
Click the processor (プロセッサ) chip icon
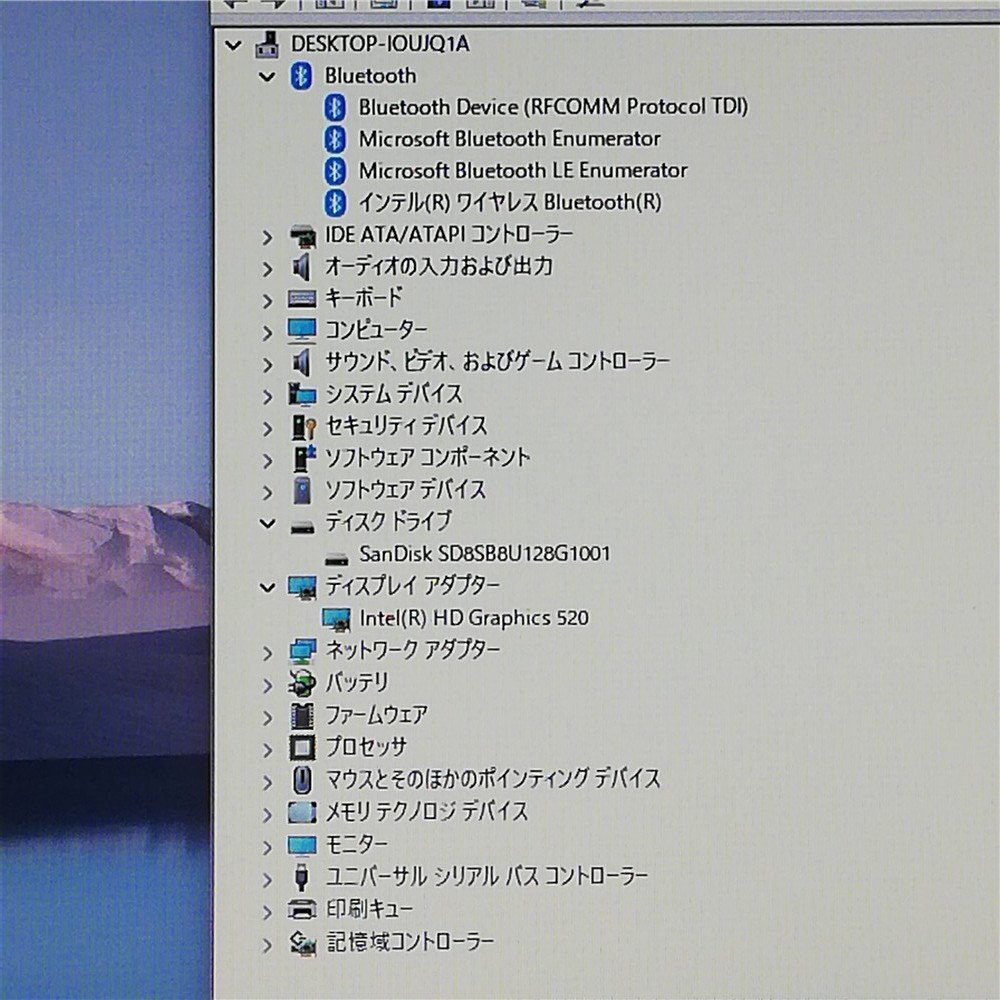click(300, 747)
